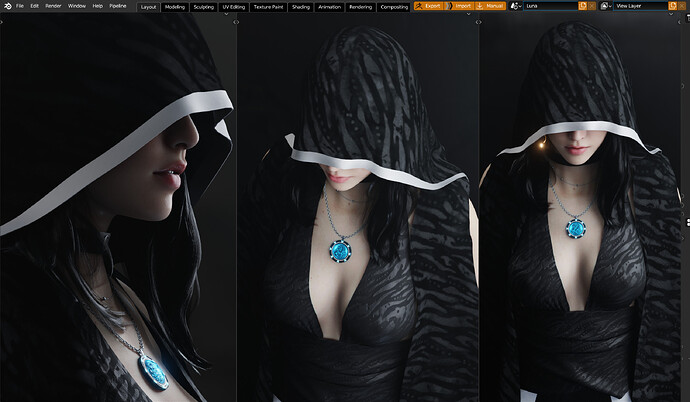Open the Help menu
Image resolution: width=690 pixels, height=402 pixels.
click(x=97, y=6)
